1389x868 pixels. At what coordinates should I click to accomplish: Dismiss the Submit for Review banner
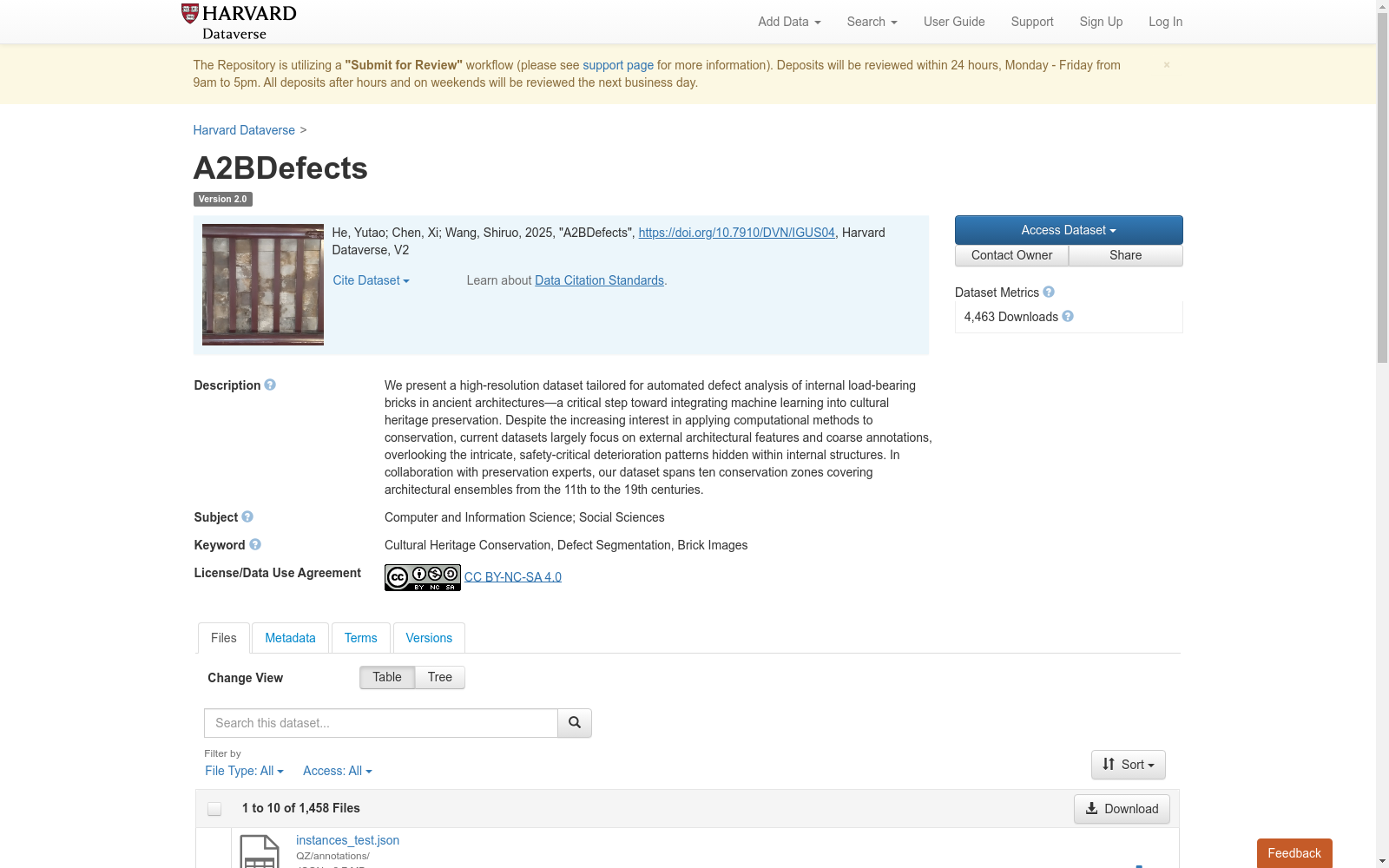1167,64
